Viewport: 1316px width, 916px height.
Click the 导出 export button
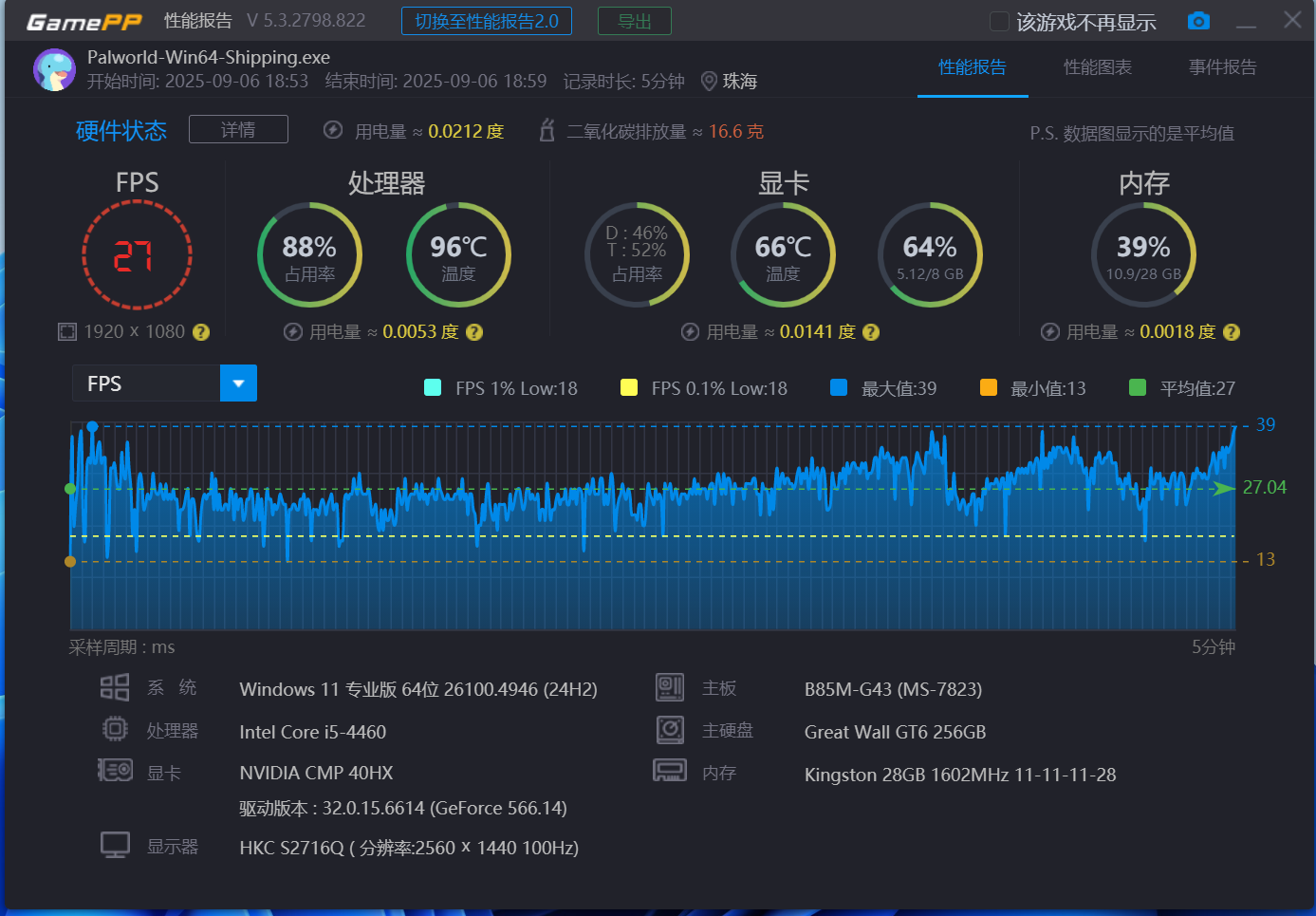(x=635, y=21)
